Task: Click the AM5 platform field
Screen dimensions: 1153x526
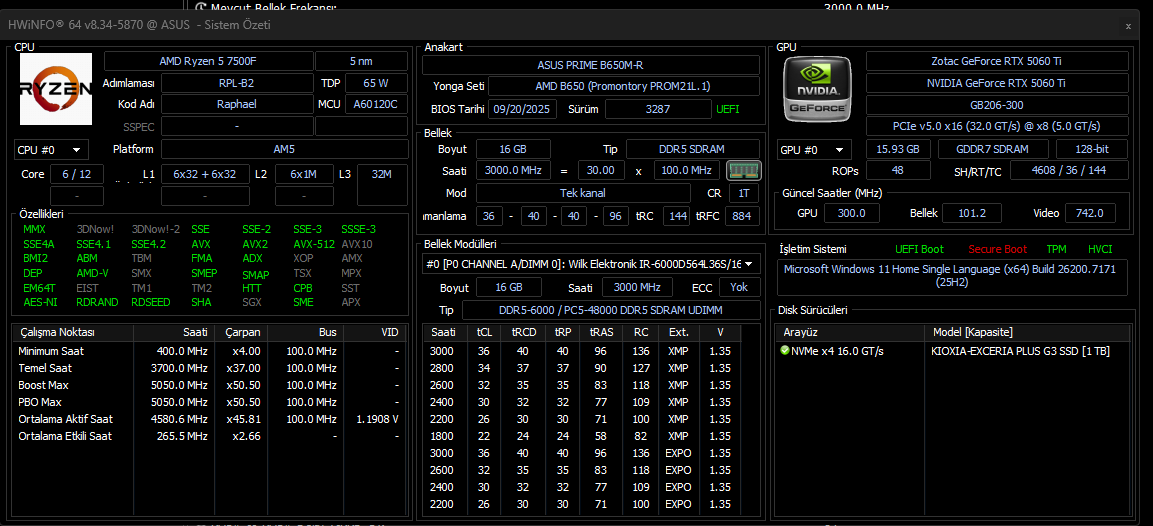Action: 285,149
